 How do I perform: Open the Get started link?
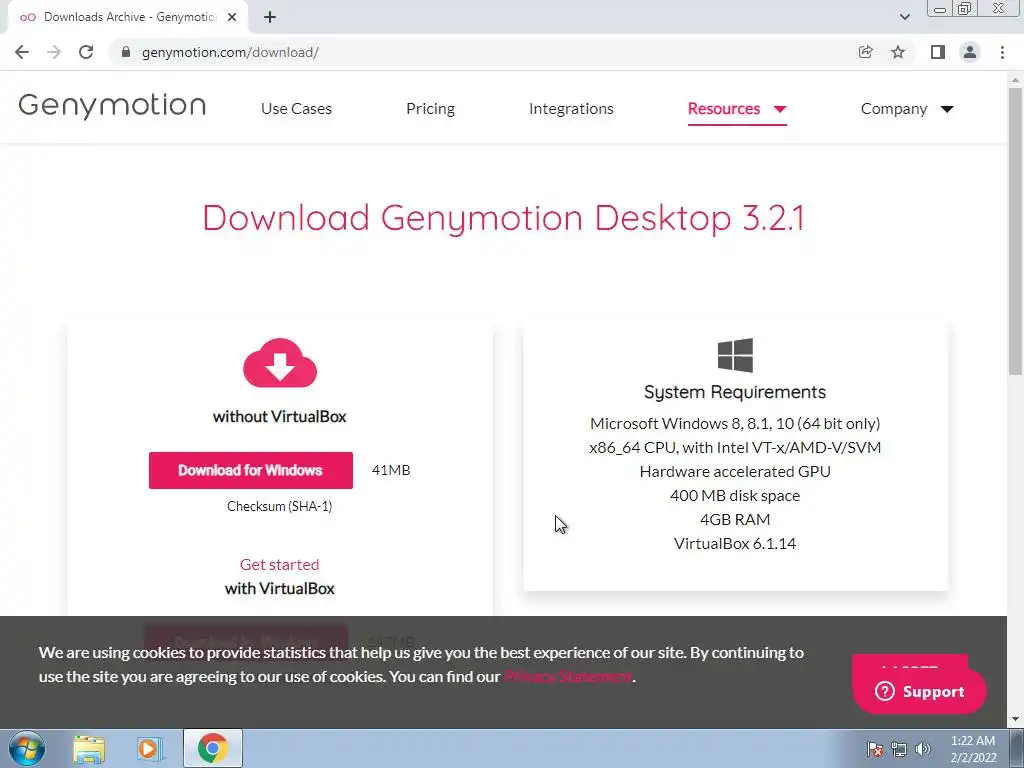coord(280,564)
